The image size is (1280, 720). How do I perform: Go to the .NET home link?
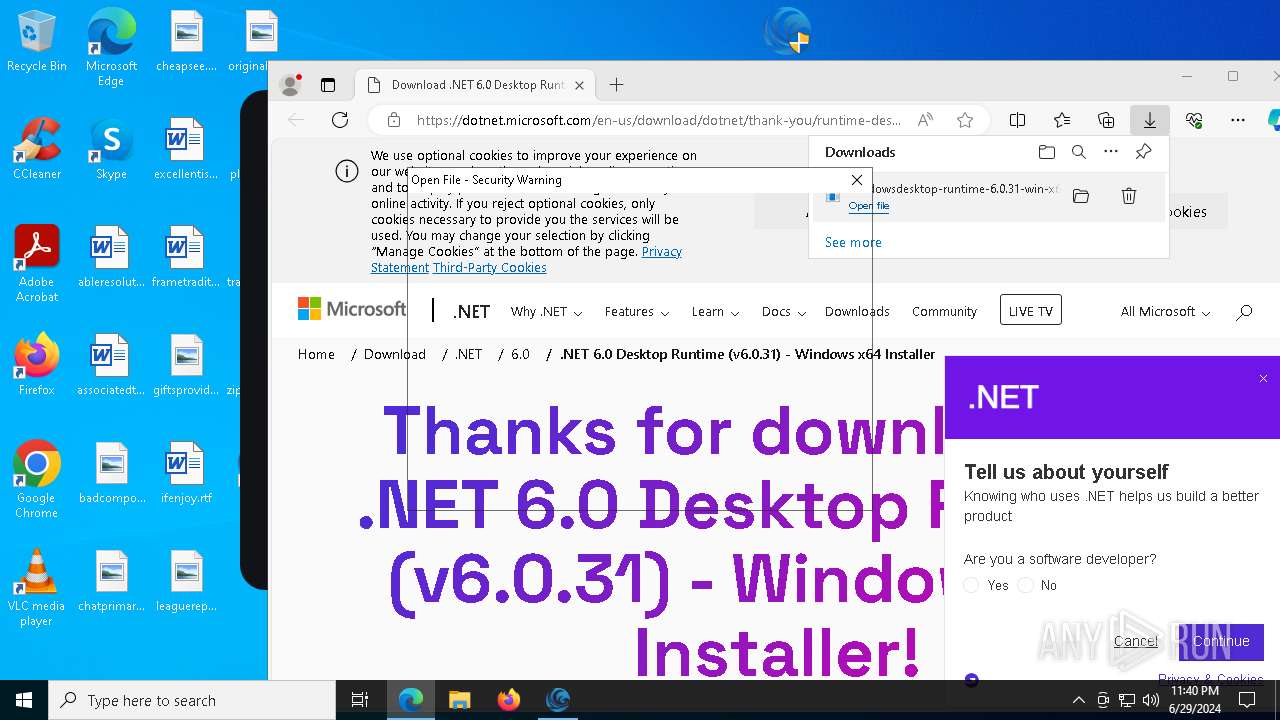pos(471,312)
